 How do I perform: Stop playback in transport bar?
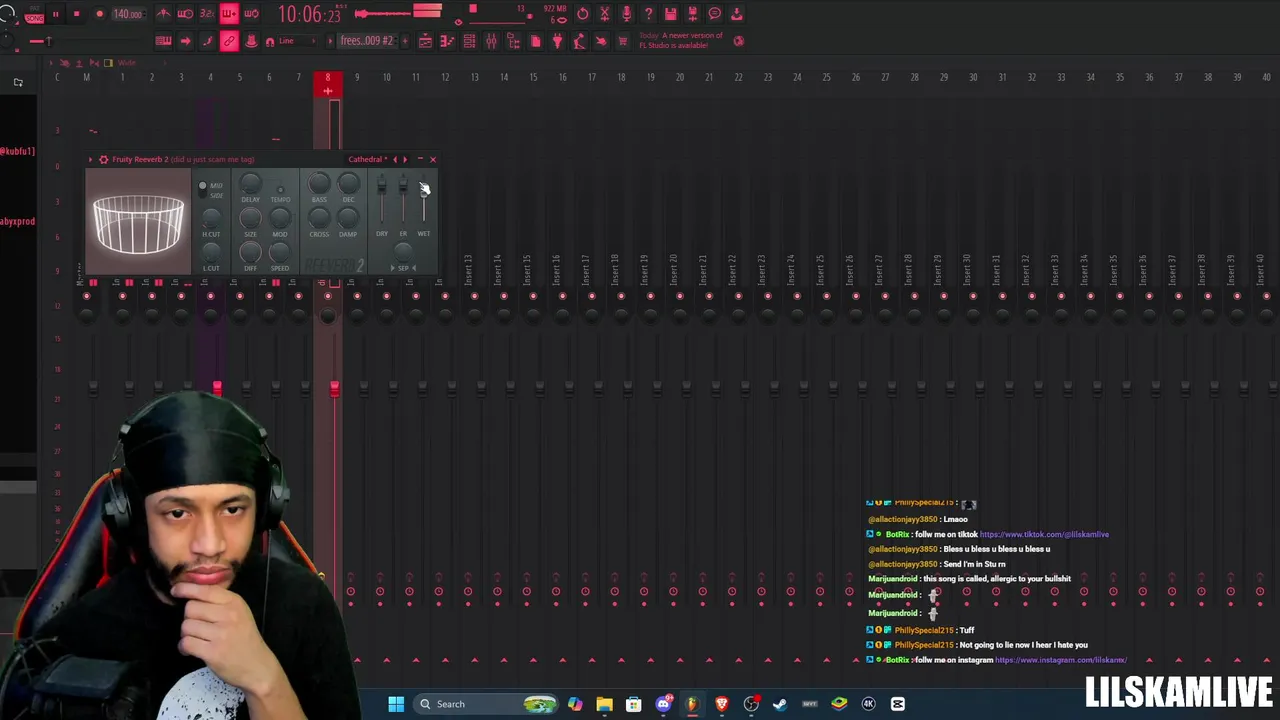pos(76,14)
